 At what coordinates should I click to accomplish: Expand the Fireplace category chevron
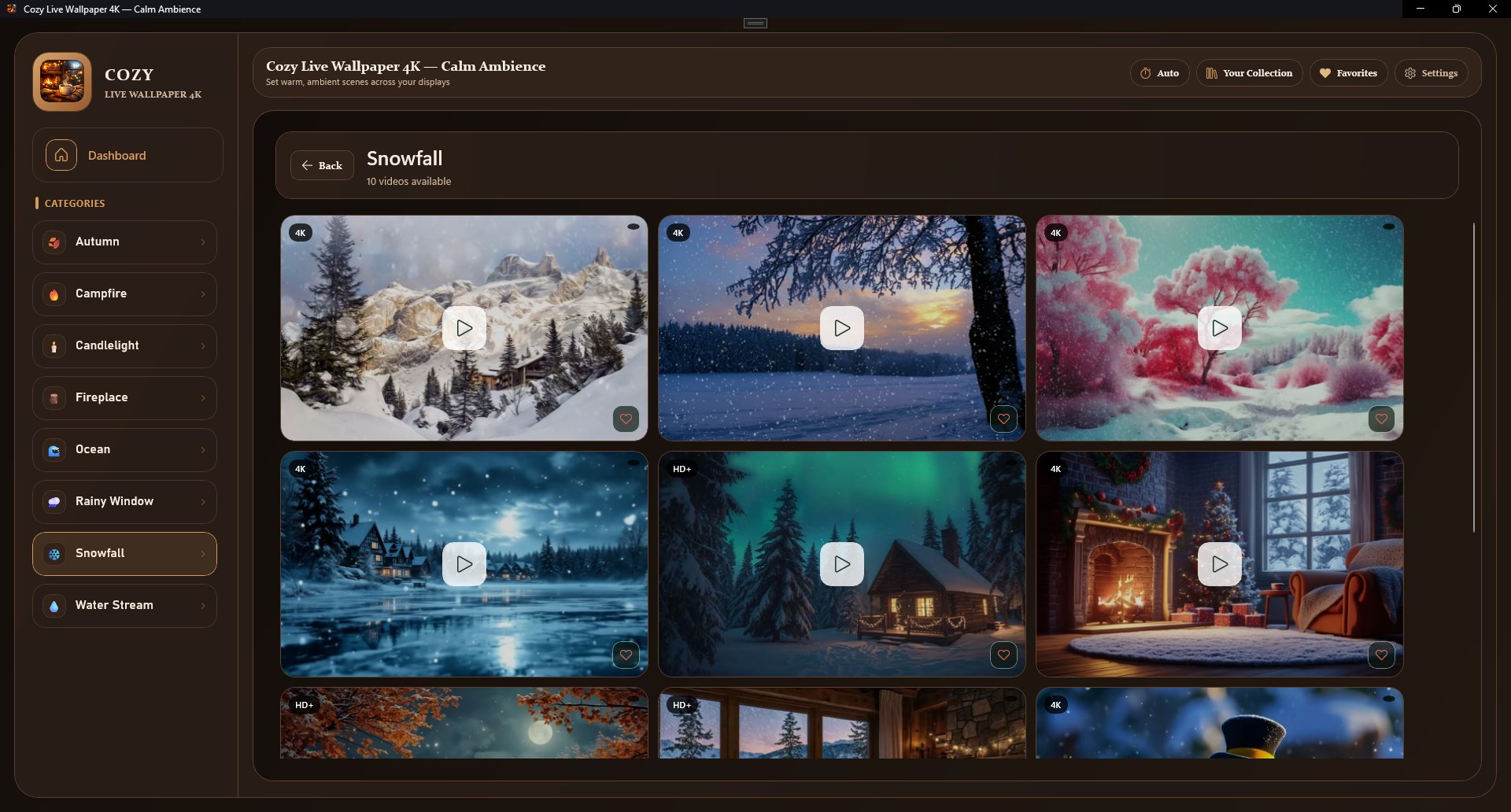[203, 398]
